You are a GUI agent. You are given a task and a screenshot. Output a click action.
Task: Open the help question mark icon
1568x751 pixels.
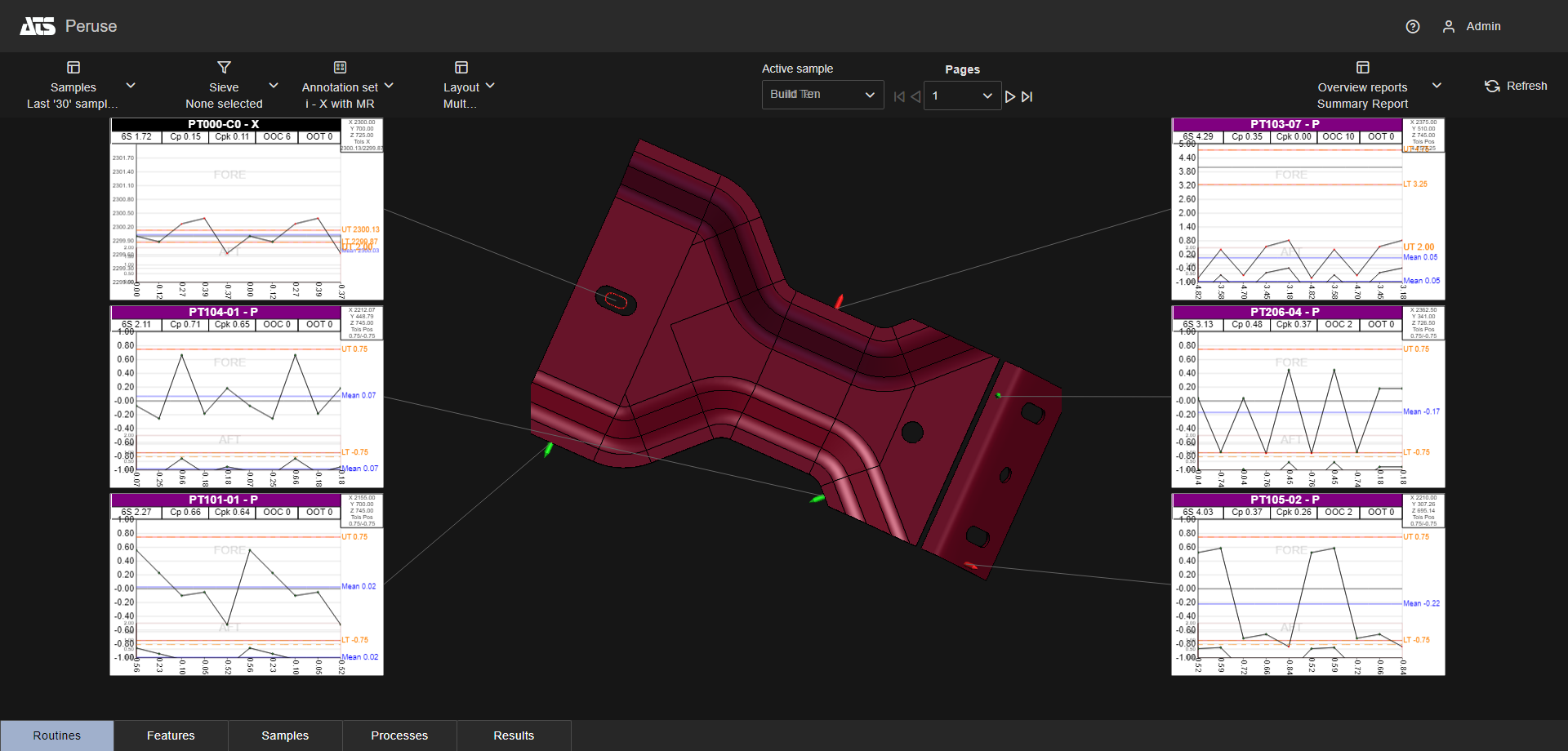point(1413,27)
